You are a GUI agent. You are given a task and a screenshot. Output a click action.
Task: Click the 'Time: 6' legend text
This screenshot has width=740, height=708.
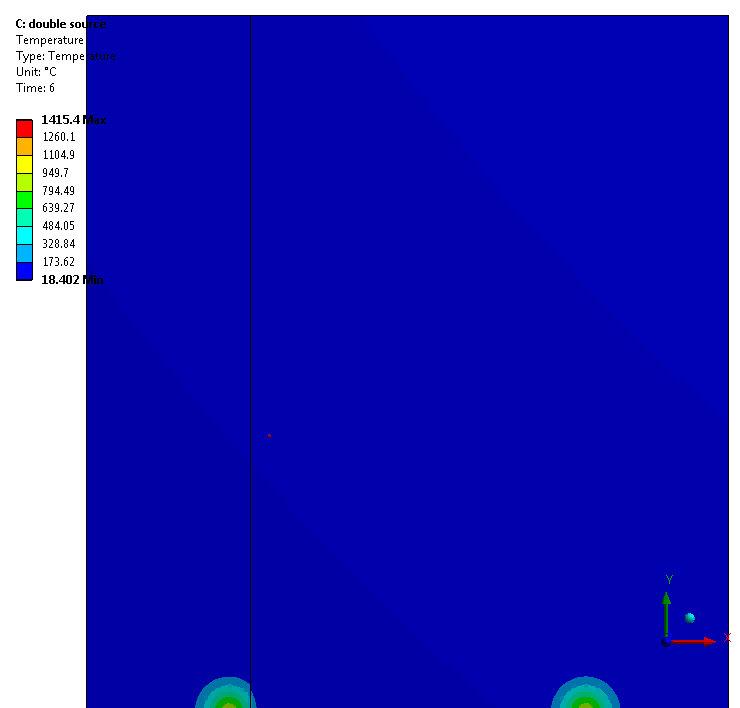[35, 88]
